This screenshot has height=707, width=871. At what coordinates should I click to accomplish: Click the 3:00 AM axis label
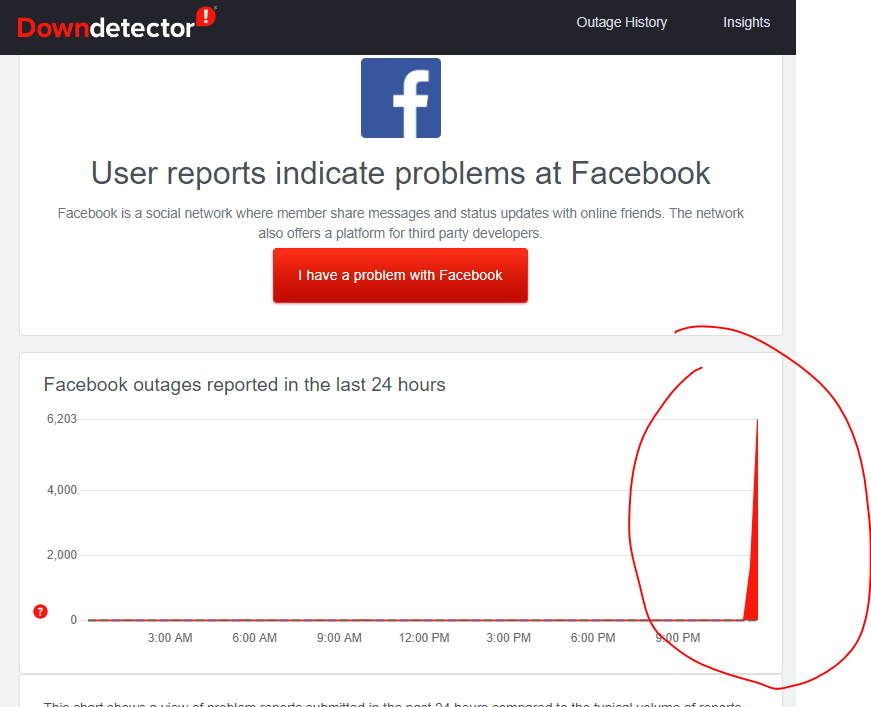[x=170, y=638]
